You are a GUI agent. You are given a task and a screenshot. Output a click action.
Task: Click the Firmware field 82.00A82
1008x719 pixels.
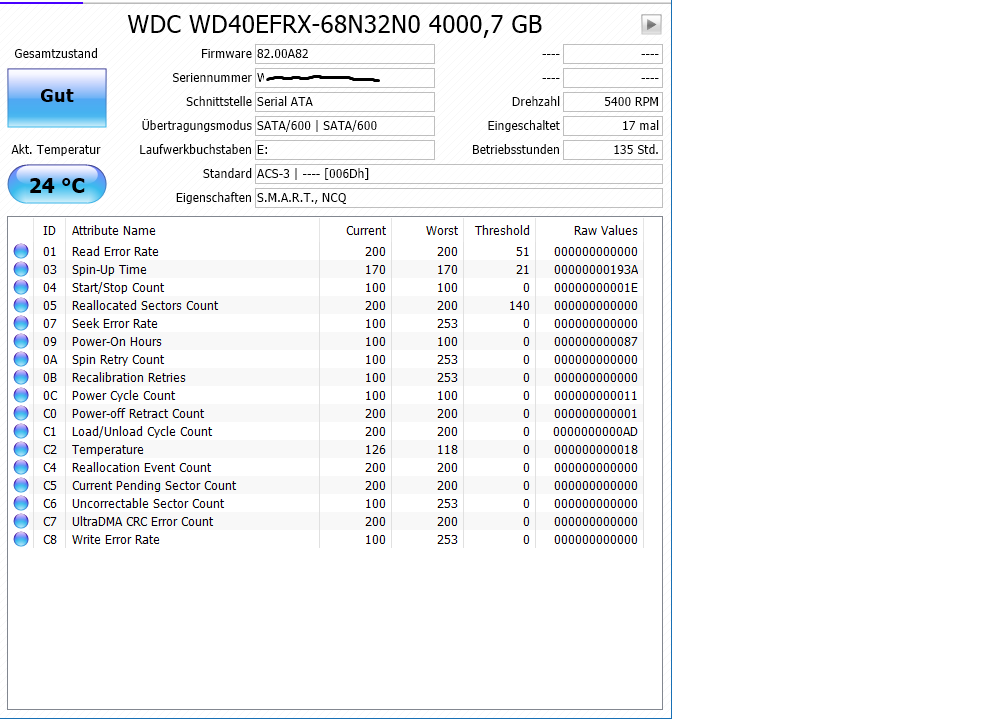pyautogui.click(x=345, y=54)
